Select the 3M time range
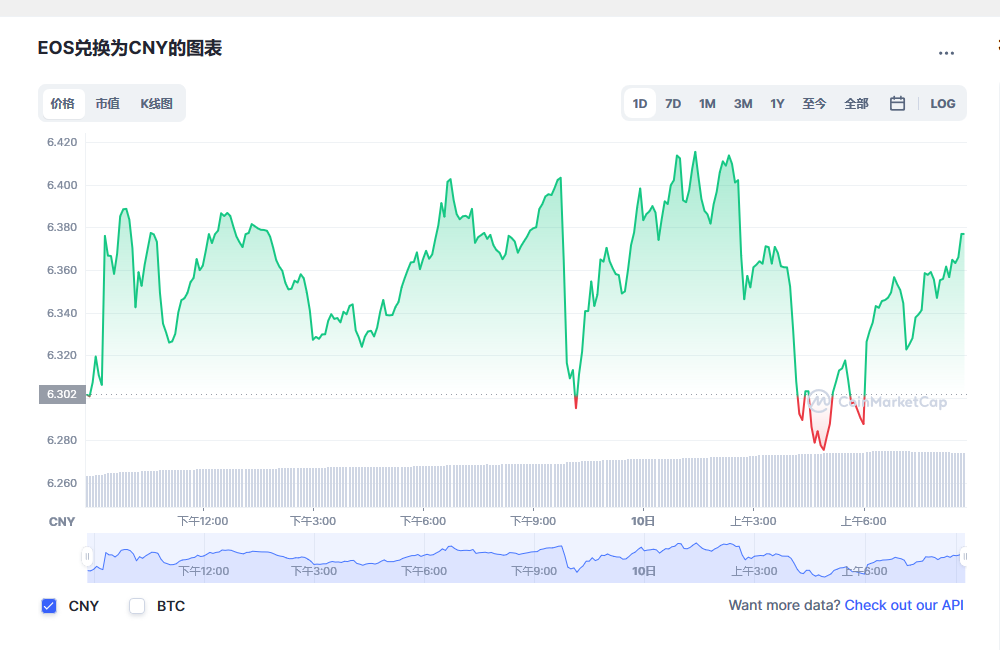 (x=743, y=103)
